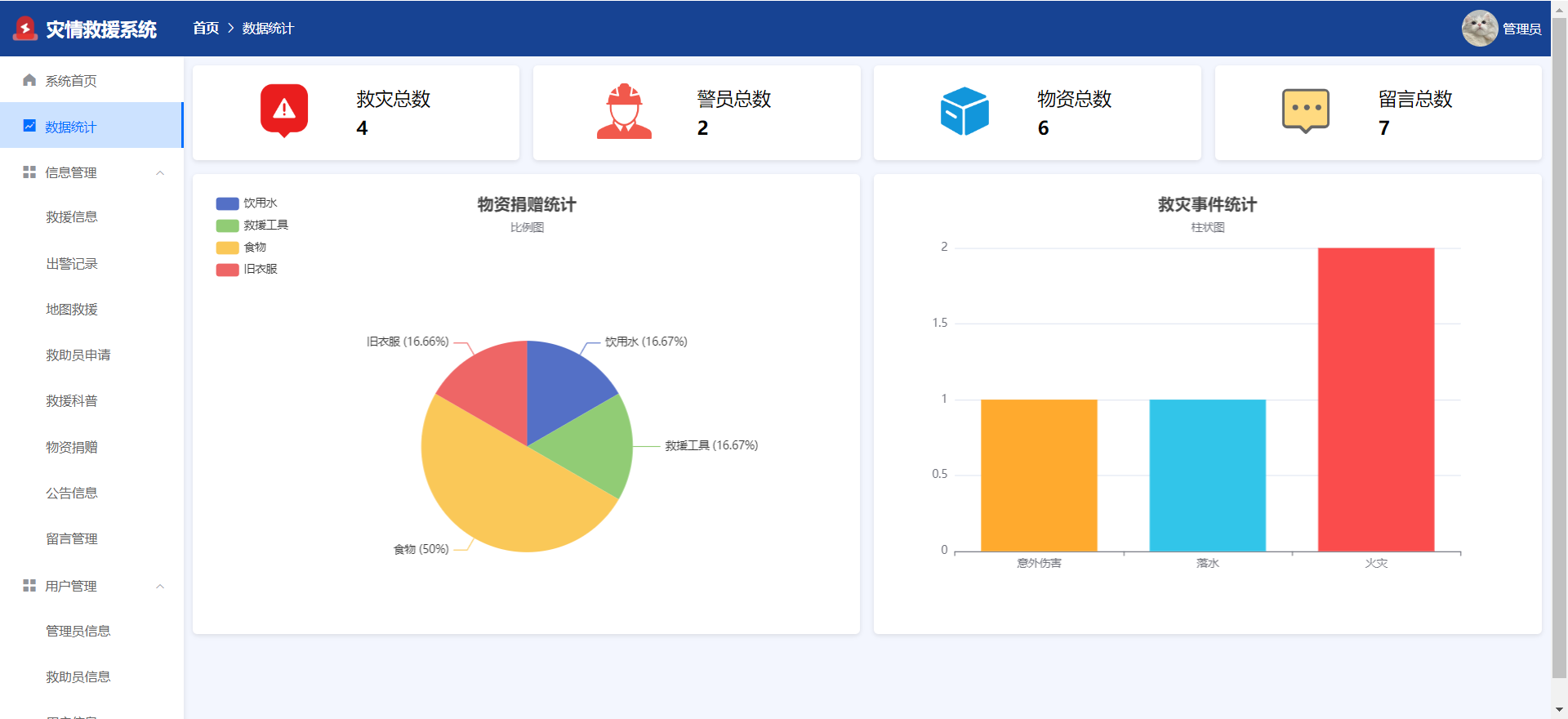Open the 管理员 avatar dropdown
Viewport: 1568px width, 719px height.
point(1501,29)
